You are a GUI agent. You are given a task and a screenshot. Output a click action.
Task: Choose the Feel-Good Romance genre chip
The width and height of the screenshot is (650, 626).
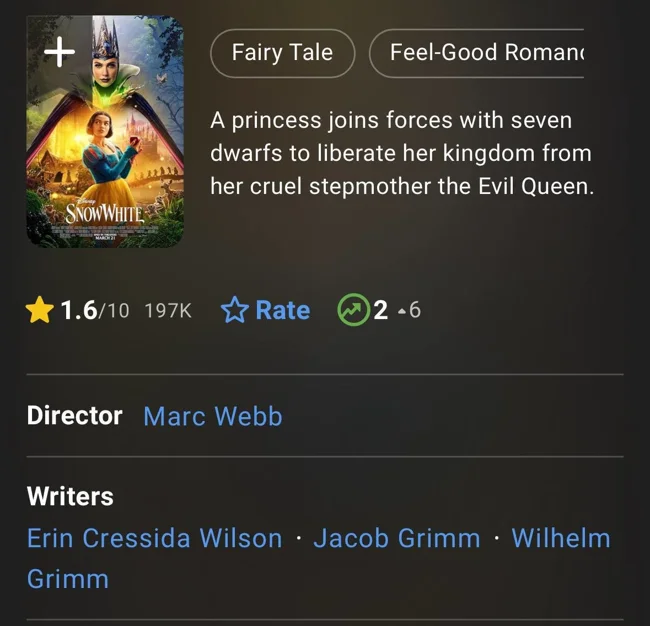point(480,53)
